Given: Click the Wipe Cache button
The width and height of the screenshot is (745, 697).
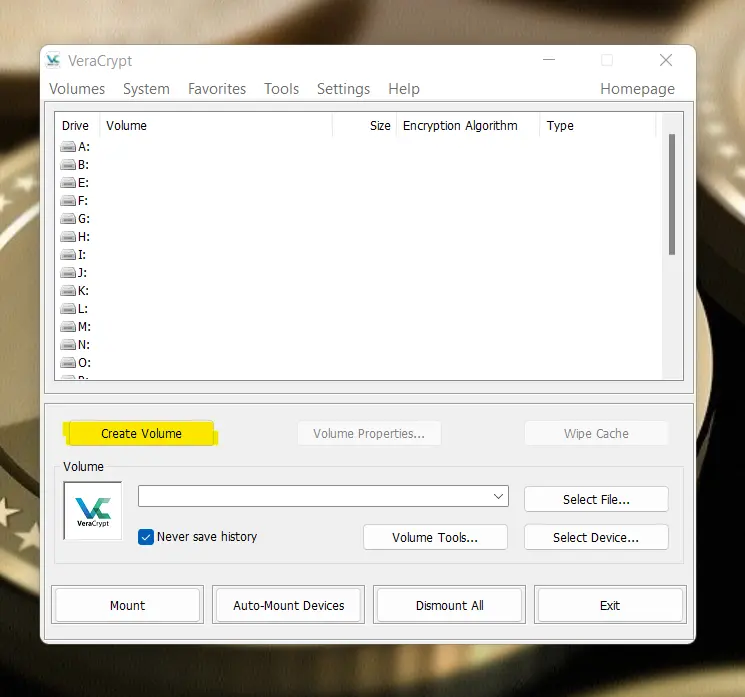Looking at the screenshot, I should (596, 433).
